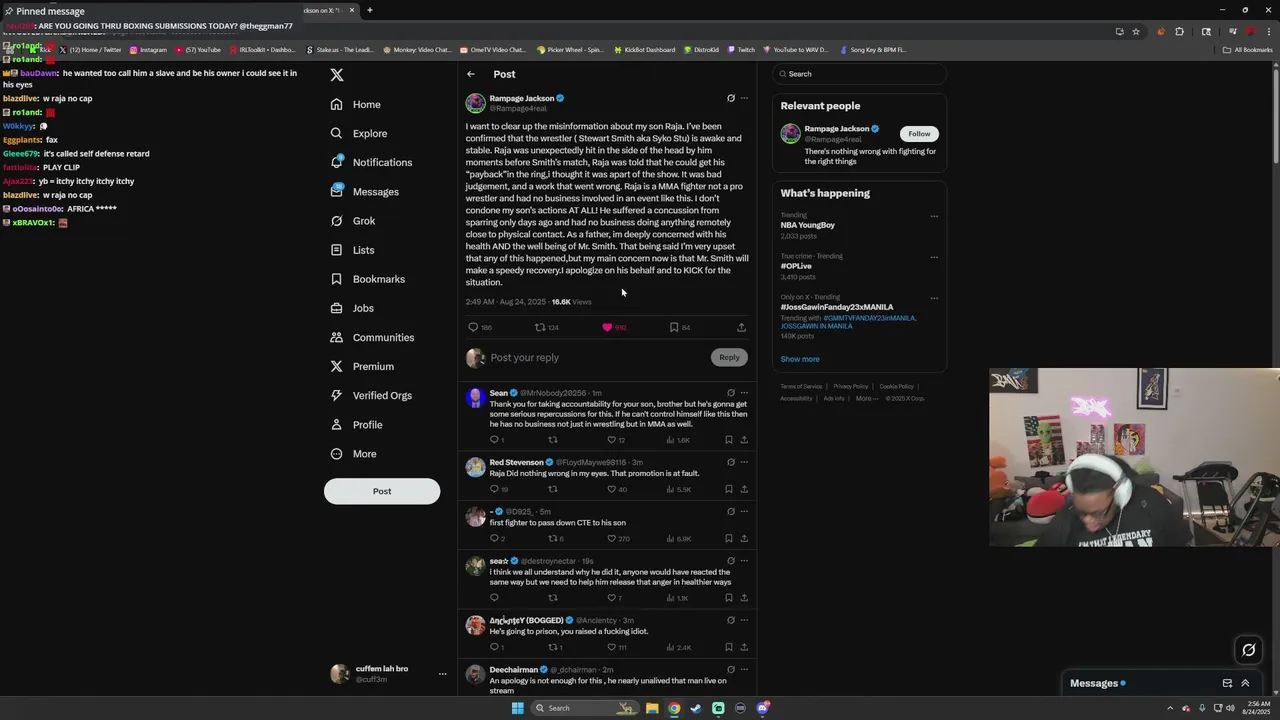Bookmark Red Stevenson's reply
Screen dimensions: 1280x720
pyautogui.click(x=729, y=489)
